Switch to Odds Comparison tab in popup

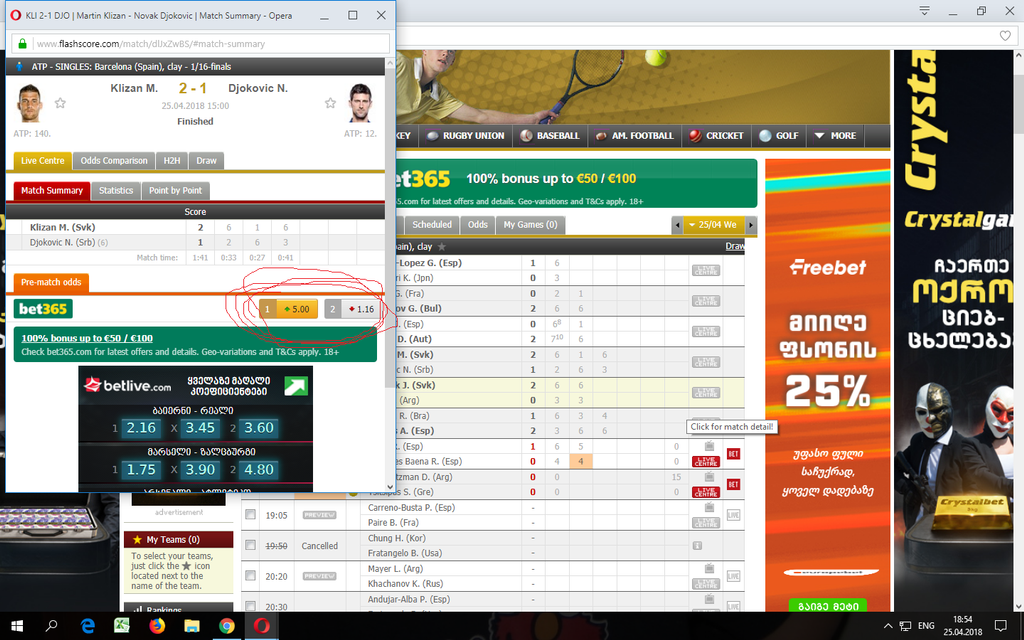114,161
